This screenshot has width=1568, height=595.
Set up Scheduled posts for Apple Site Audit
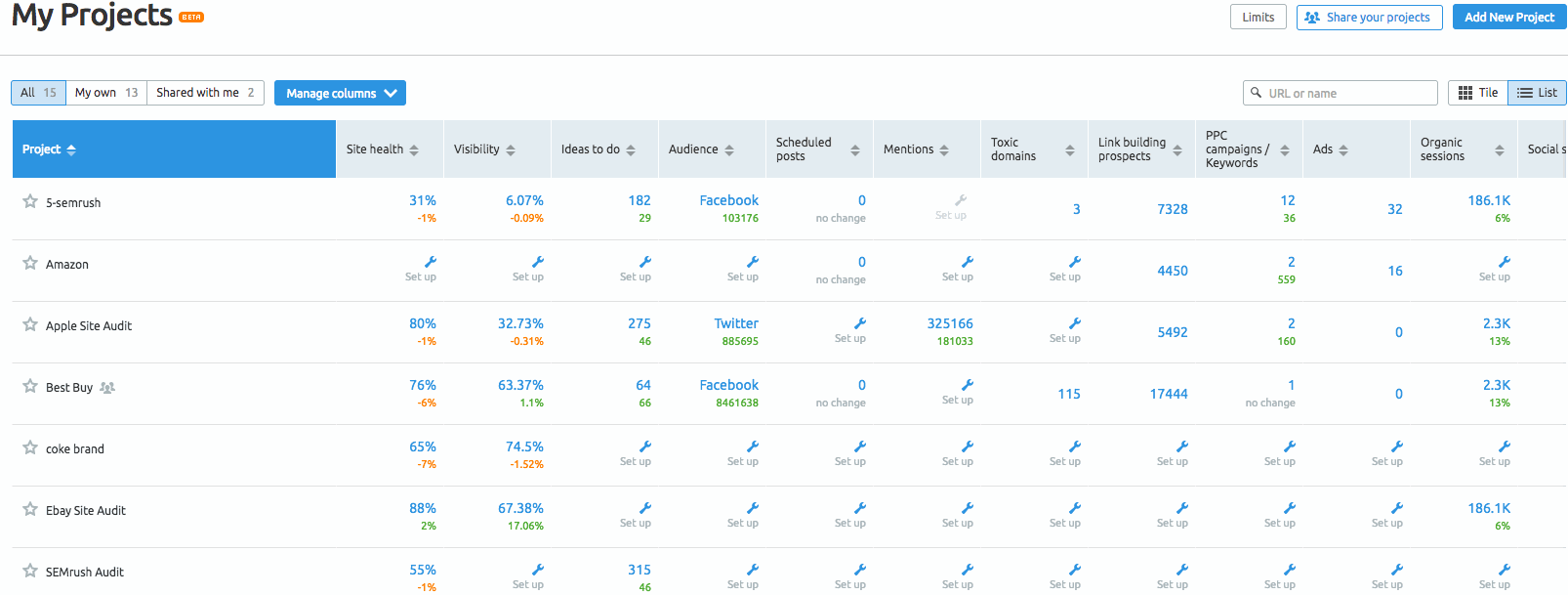(851, 330)
